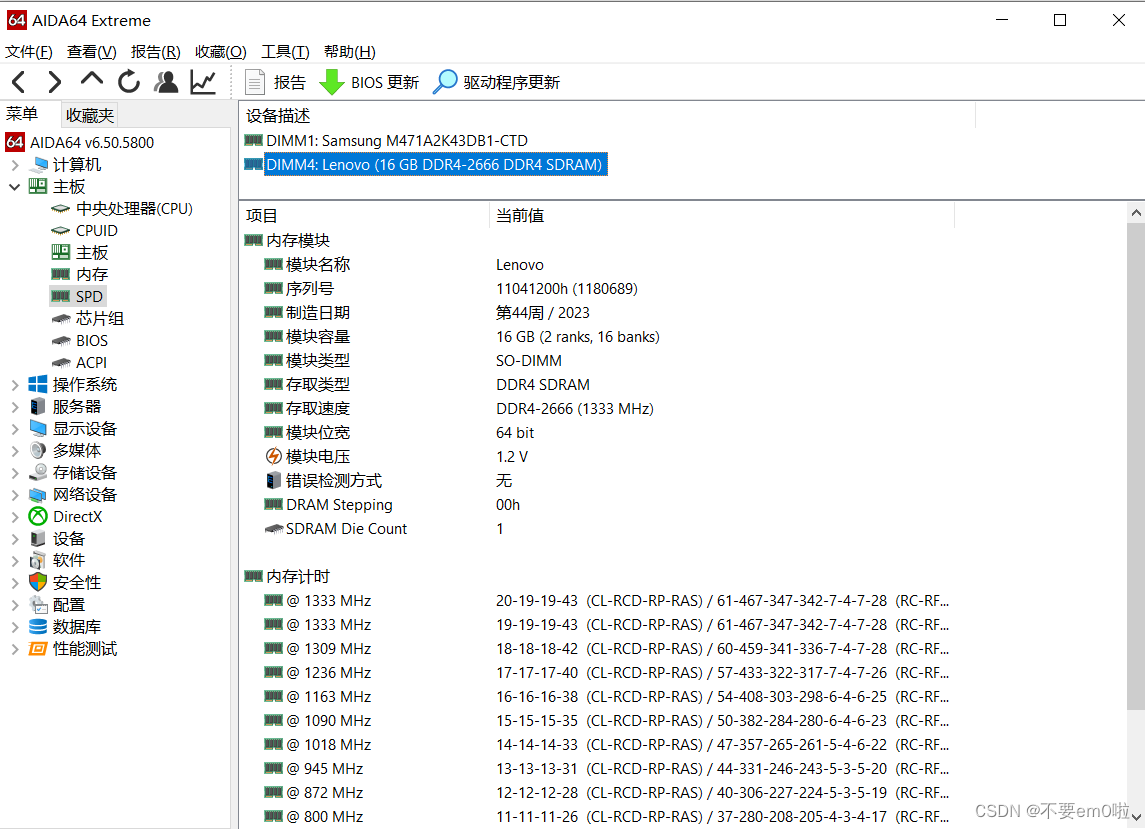The image size is (1145, 829).
Task: Select DIMM4: Lenovo 16 GB DDR4-2666 device
Action: coord(434,165)
